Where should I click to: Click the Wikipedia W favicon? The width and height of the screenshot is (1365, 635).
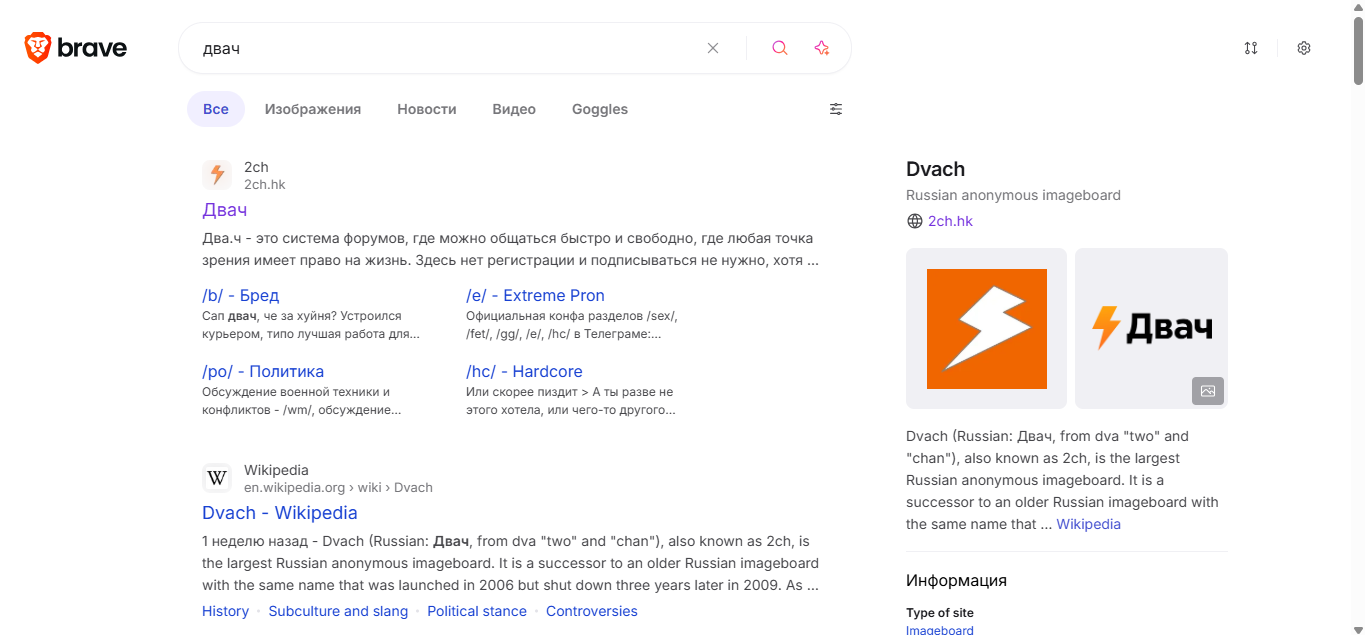coord(217,478)
